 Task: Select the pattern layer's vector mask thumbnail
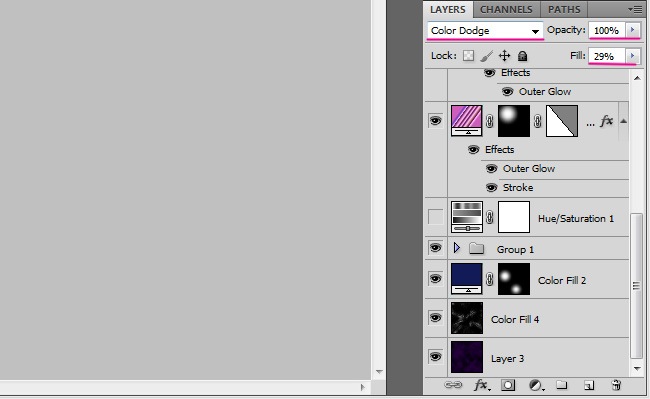click(x=562, y=121)
